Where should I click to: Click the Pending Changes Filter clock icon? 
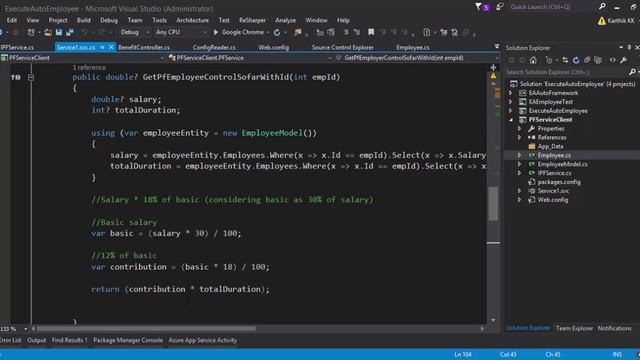pyautogui.click(x=549, y=60)
